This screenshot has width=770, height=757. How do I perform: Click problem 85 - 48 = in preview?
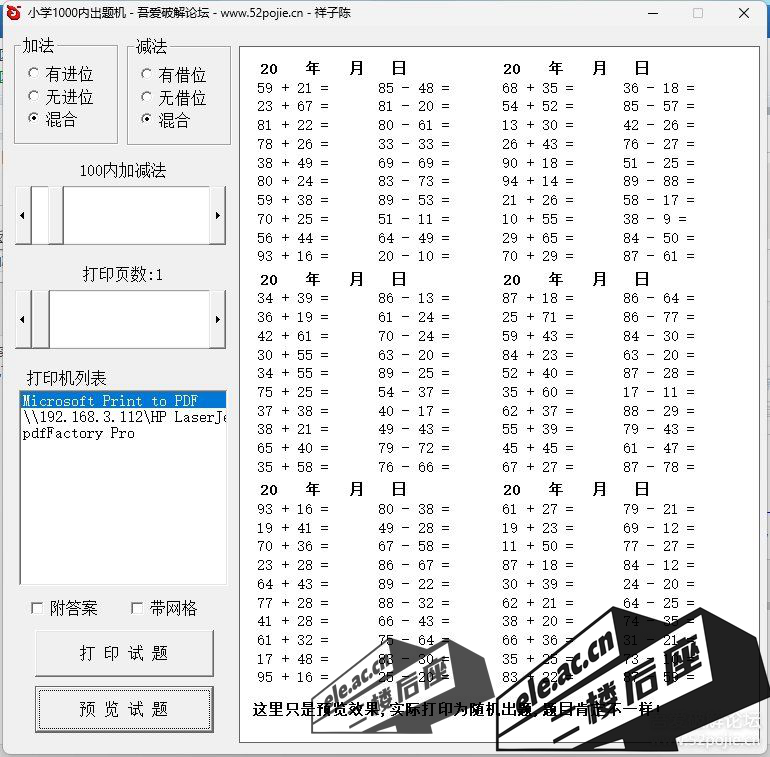coord(413,88)
